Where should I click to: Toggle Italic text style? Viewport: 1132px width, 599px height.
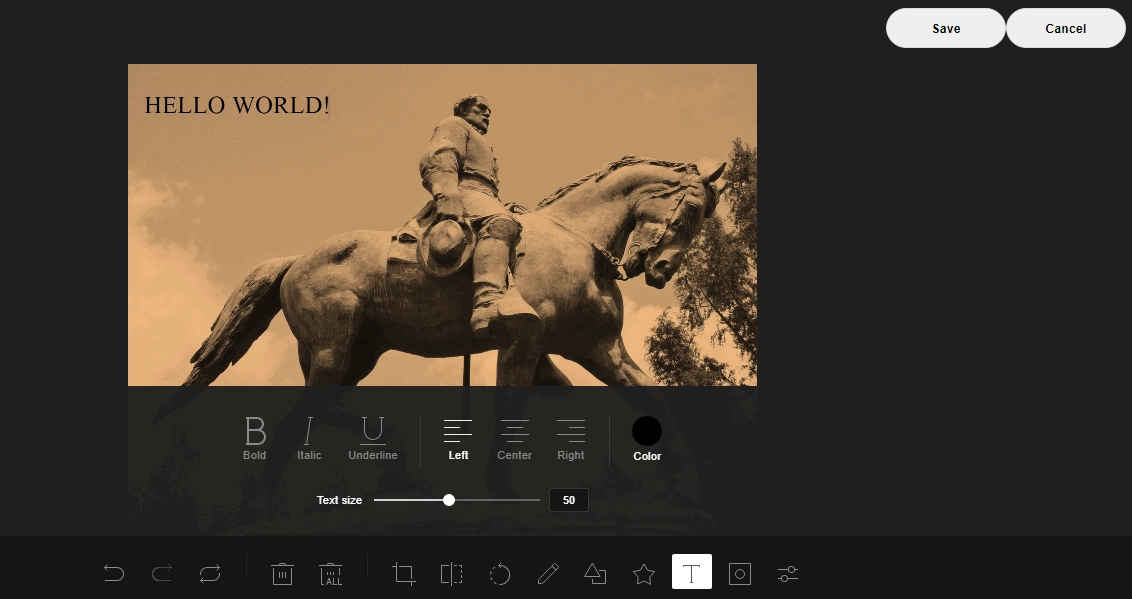tap(309, 437)
